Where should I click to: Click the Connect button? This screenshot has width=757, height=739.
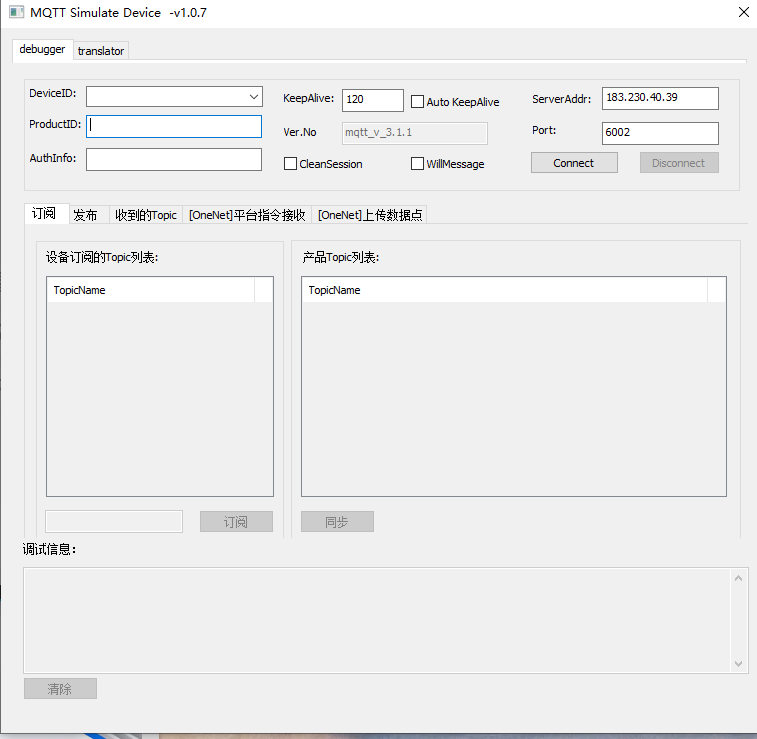click(574, 163)
